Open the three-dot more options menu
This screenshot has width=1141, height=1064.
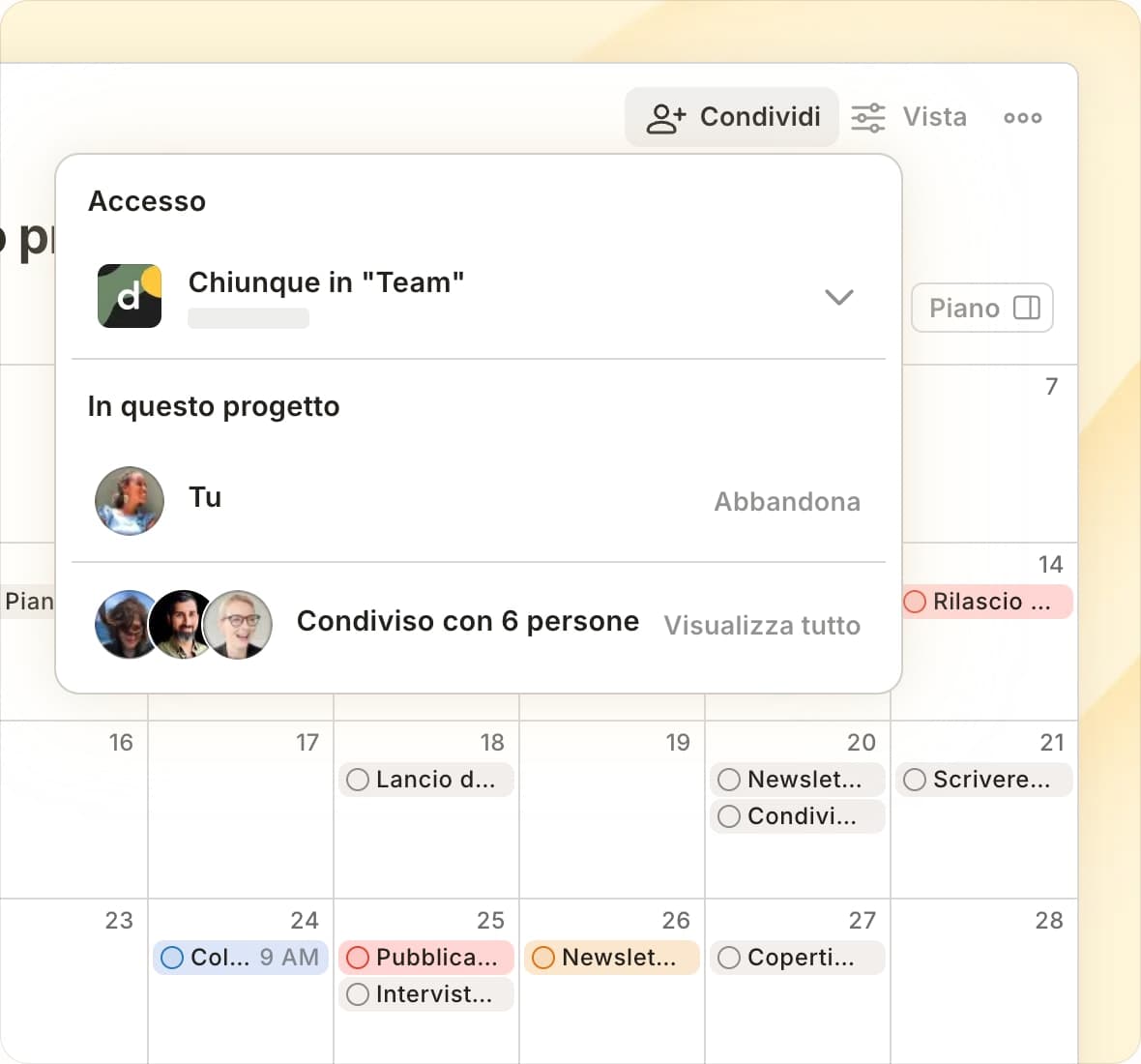tap(1022, 117)
